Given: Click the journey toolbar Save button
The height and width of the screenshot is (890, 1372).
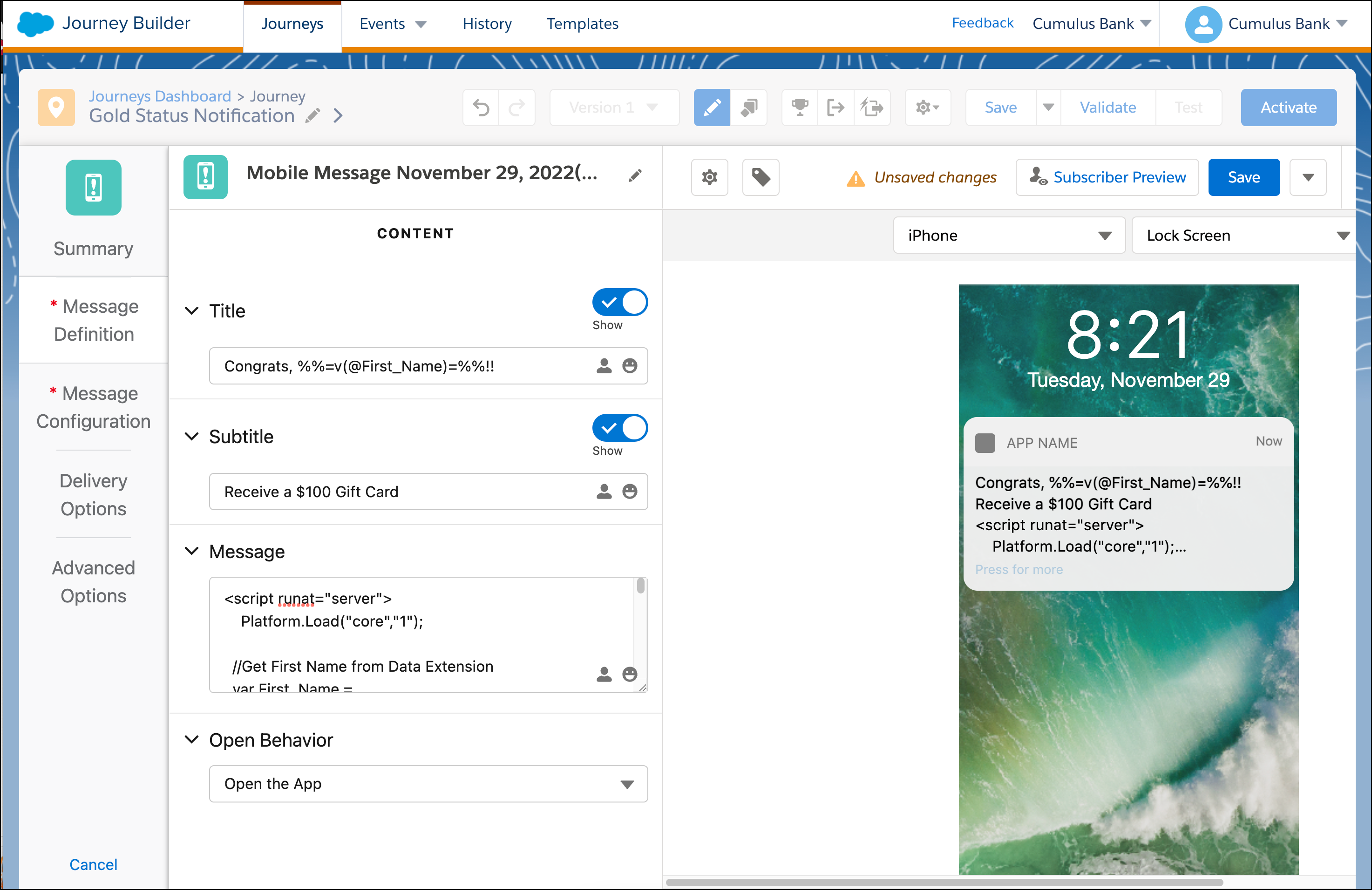Looking at the screenshot, I should pos(1001,107).
